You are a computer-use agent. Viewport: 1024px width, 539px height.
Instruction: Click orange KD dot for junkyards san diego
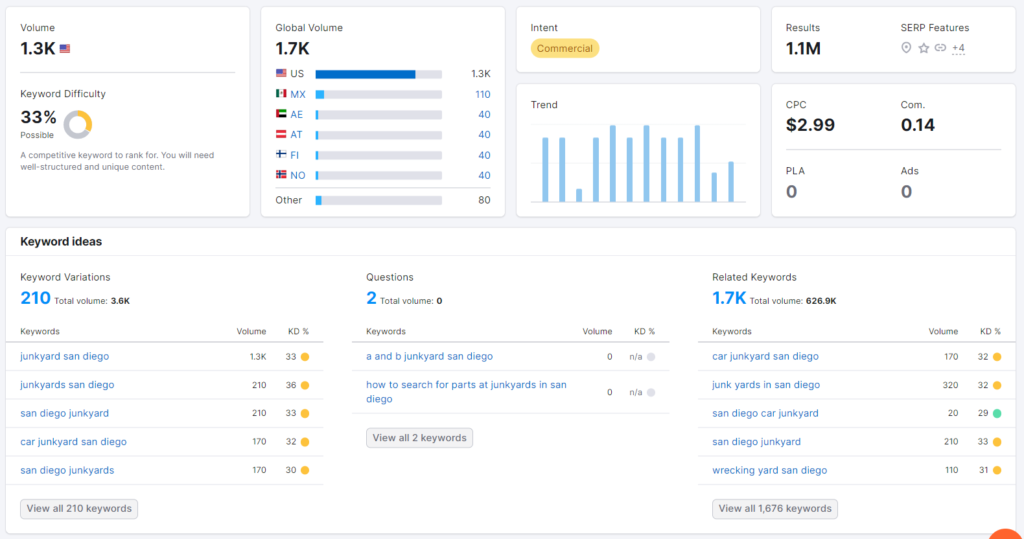(x=305, y=385)
